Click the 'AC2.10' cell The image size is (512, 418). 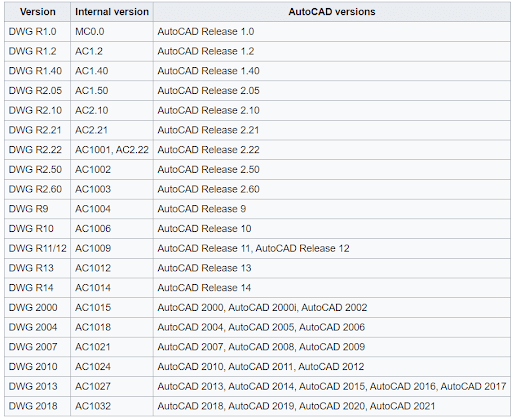tap(112, 110)
